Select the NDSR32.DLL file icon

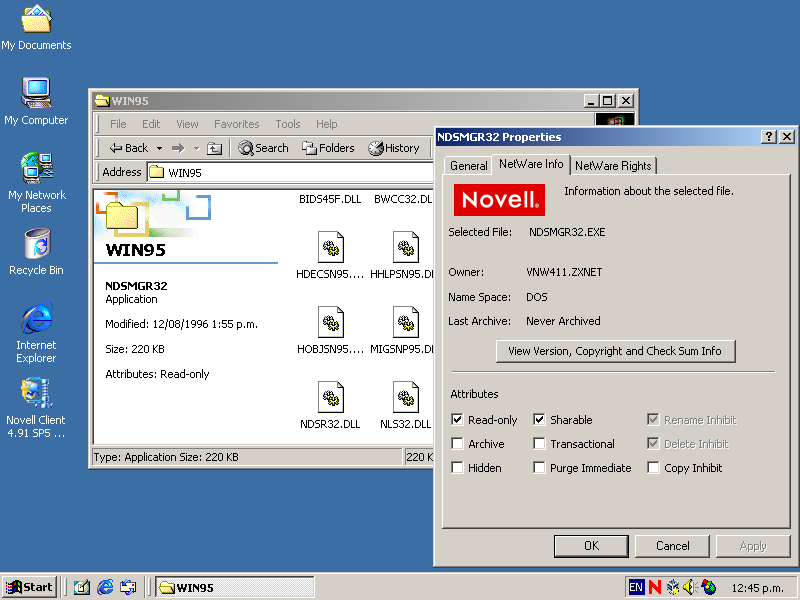pyautogui.click(x=330, y=397)
